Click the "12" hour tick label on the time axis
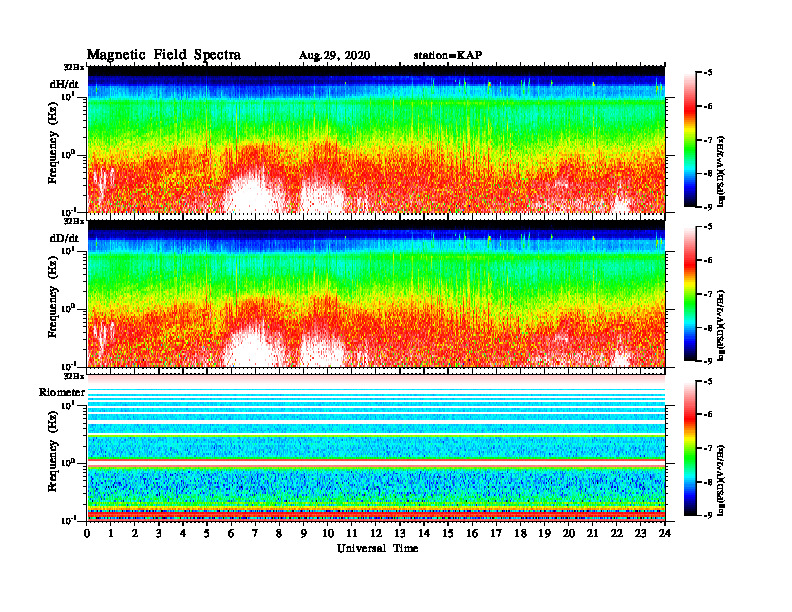The width and height of the screenshot is (792, 612). click(376, 533)
